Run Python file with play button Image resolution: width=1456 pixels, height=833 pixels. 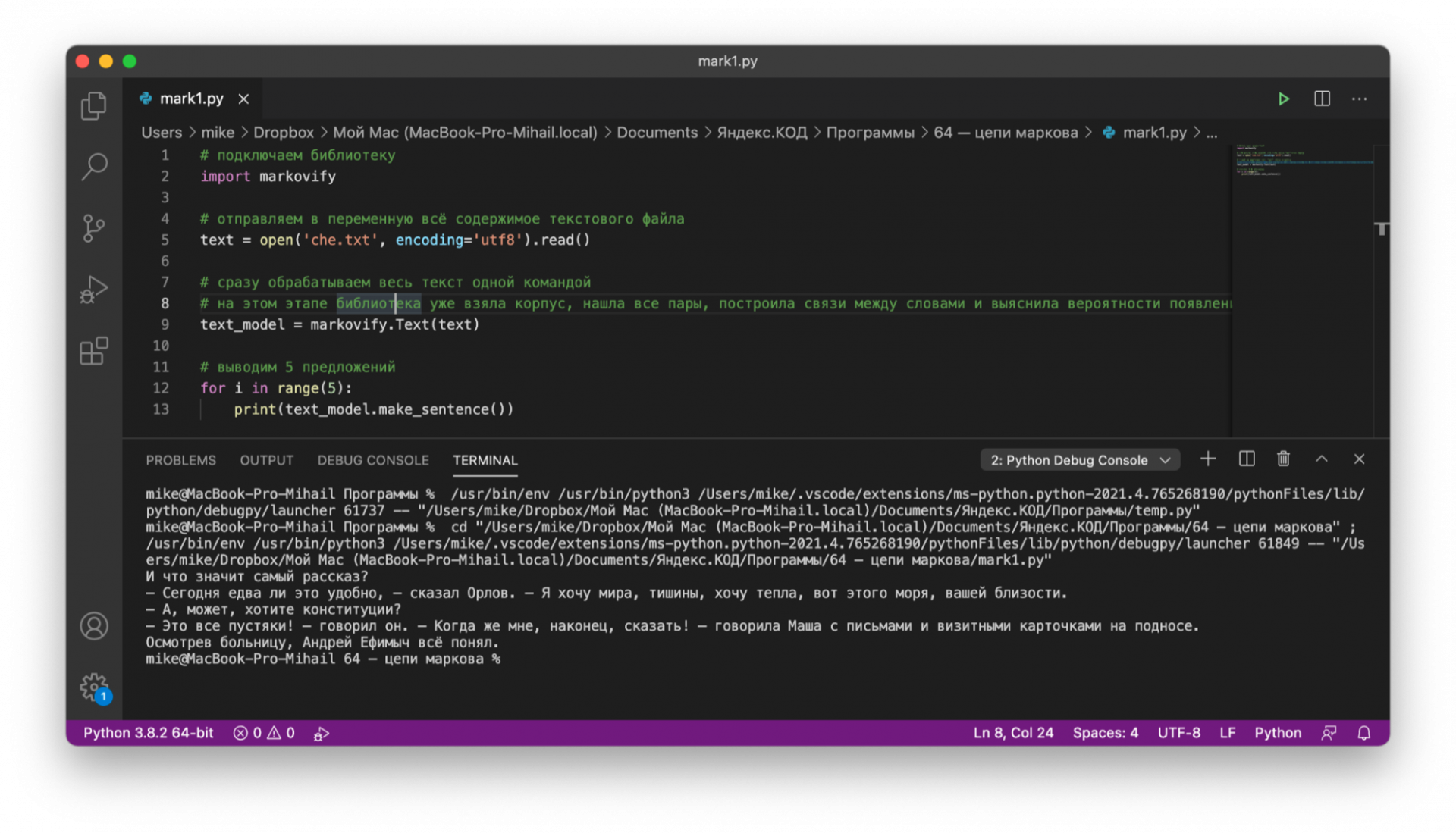coord(1284,99)
